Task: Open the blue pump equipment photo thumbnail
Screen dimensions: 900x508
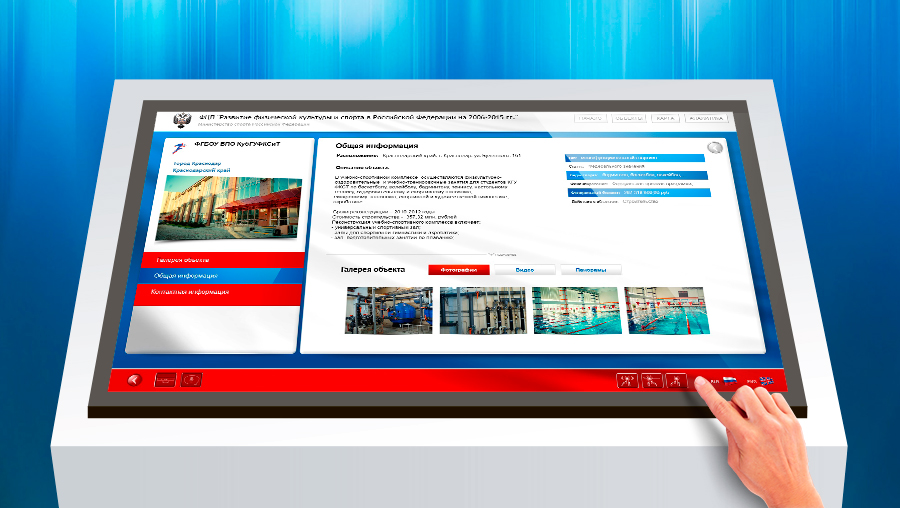Action: click(x=389, y=311)
